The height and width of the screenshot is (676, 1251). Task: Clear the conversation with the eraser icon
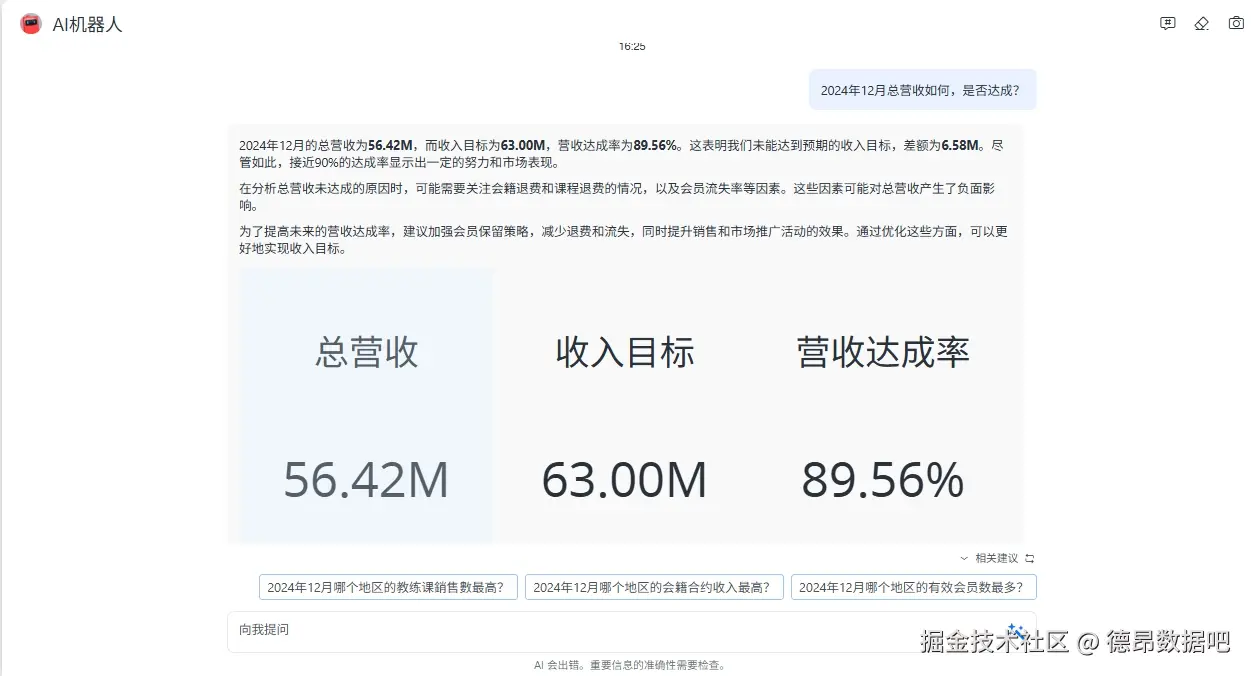(1201, 24)
